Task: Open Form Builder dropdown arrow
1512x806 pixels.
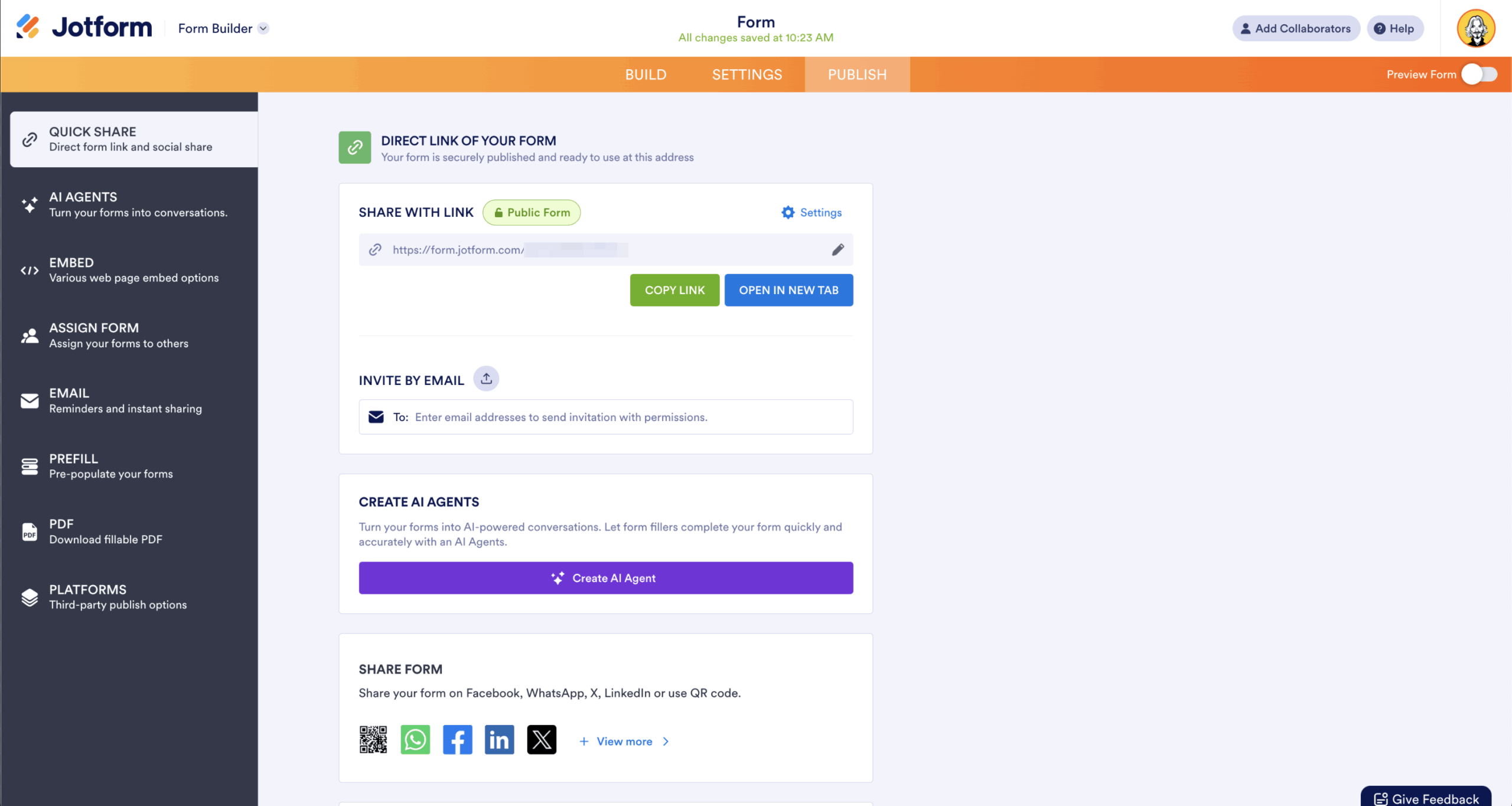Action: tap(264, 28)
